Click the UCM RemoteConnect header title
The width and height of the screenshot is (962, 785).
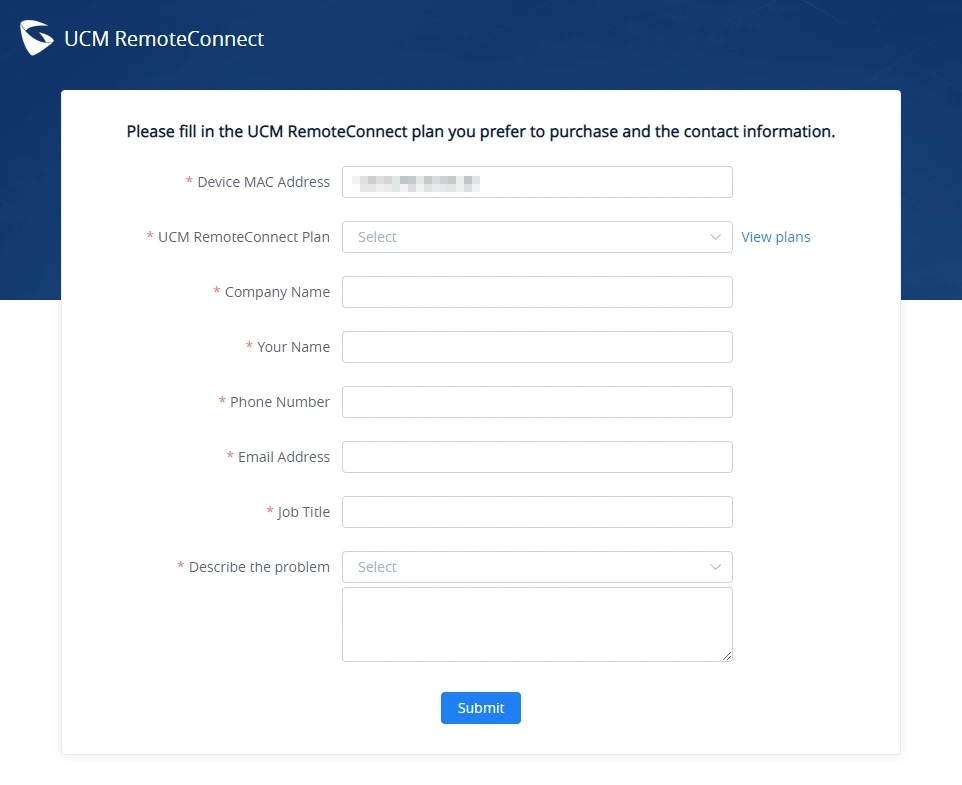[164, 39]
